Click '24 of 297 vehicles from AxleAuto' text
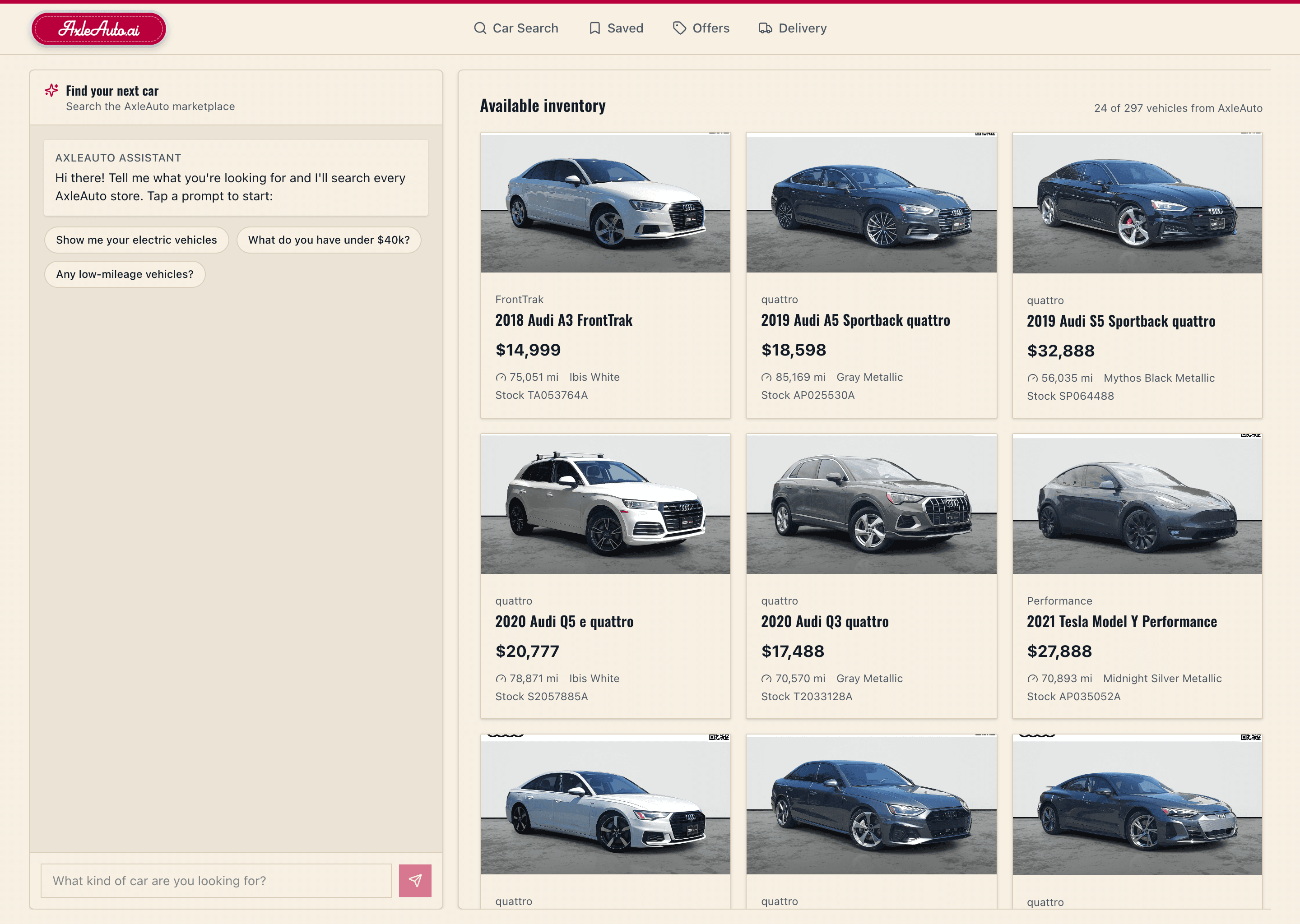The width and height of the screenshot is (1300, 924). pyautogui.click(x=1178, y=108)
